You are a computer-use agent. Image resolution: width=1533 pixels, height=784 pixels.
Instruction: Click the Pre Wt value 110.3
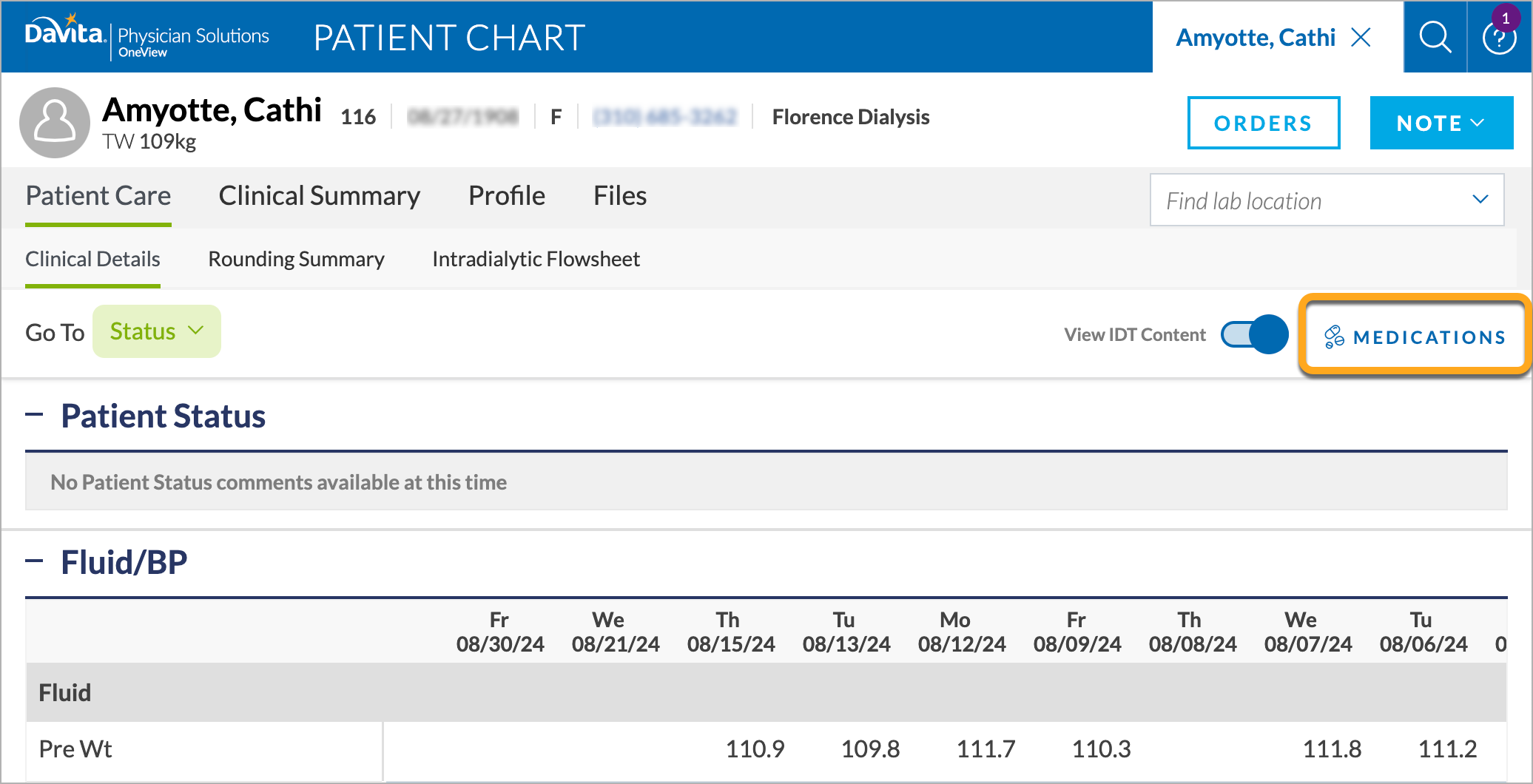point(1101,748)
